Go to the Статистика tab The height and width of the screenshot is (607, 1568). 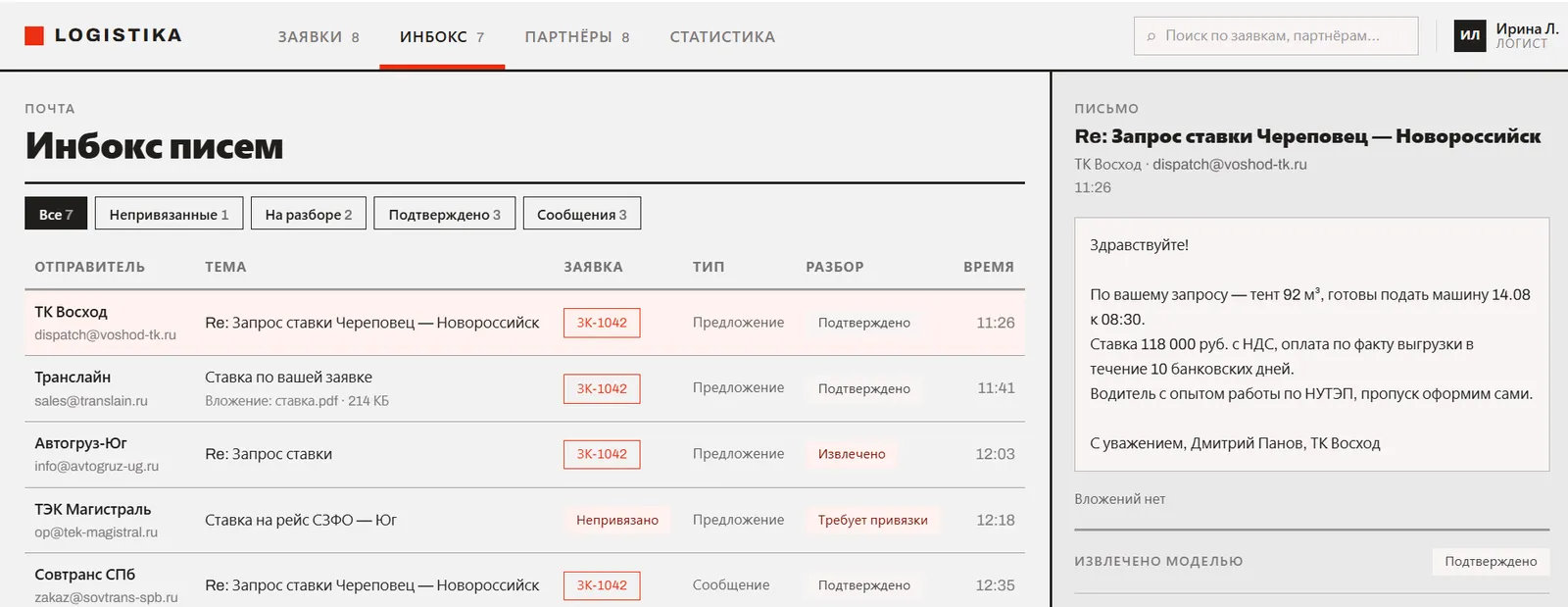point(722,36)
